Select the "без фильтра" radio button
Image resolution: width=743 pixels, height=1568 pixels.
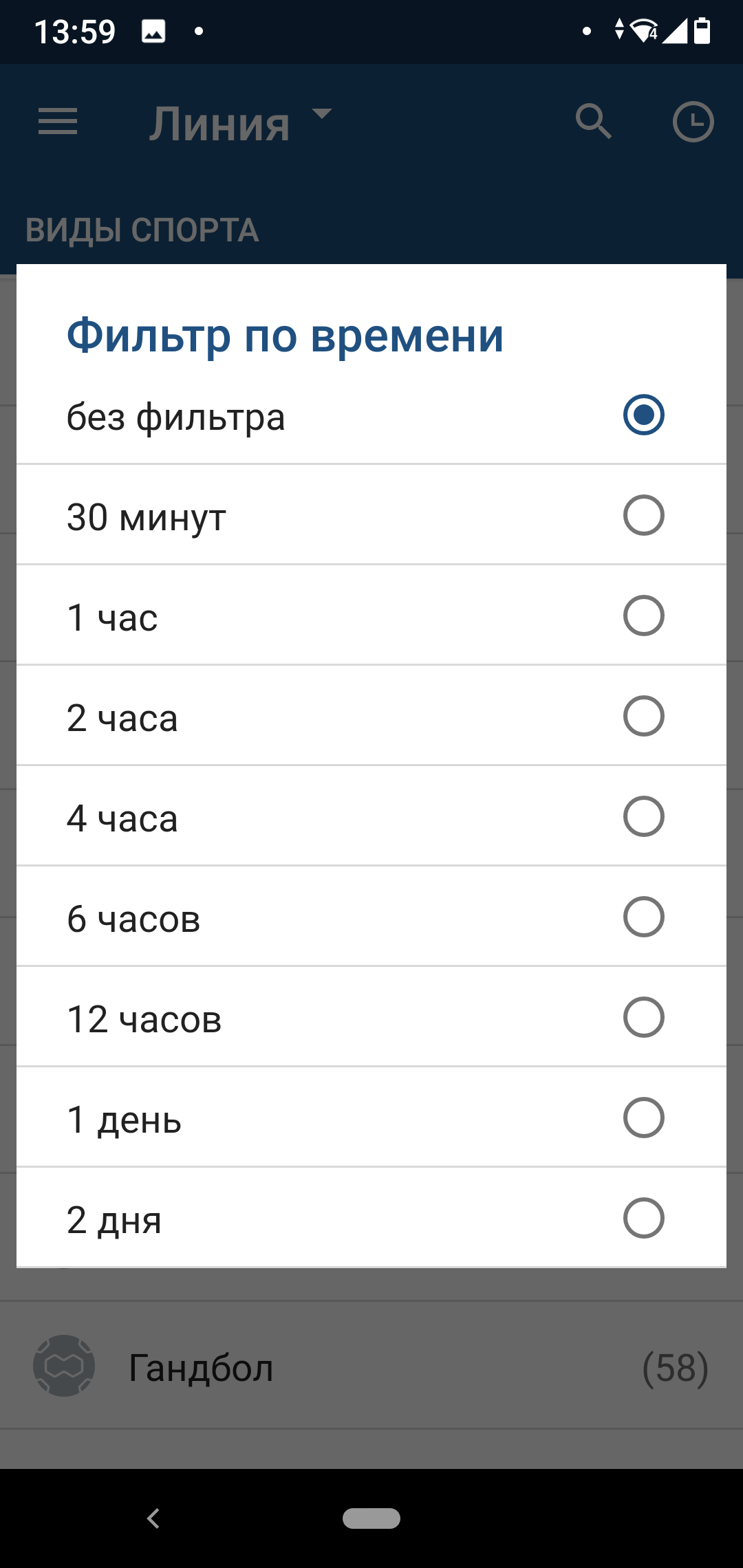click(643, 415)
